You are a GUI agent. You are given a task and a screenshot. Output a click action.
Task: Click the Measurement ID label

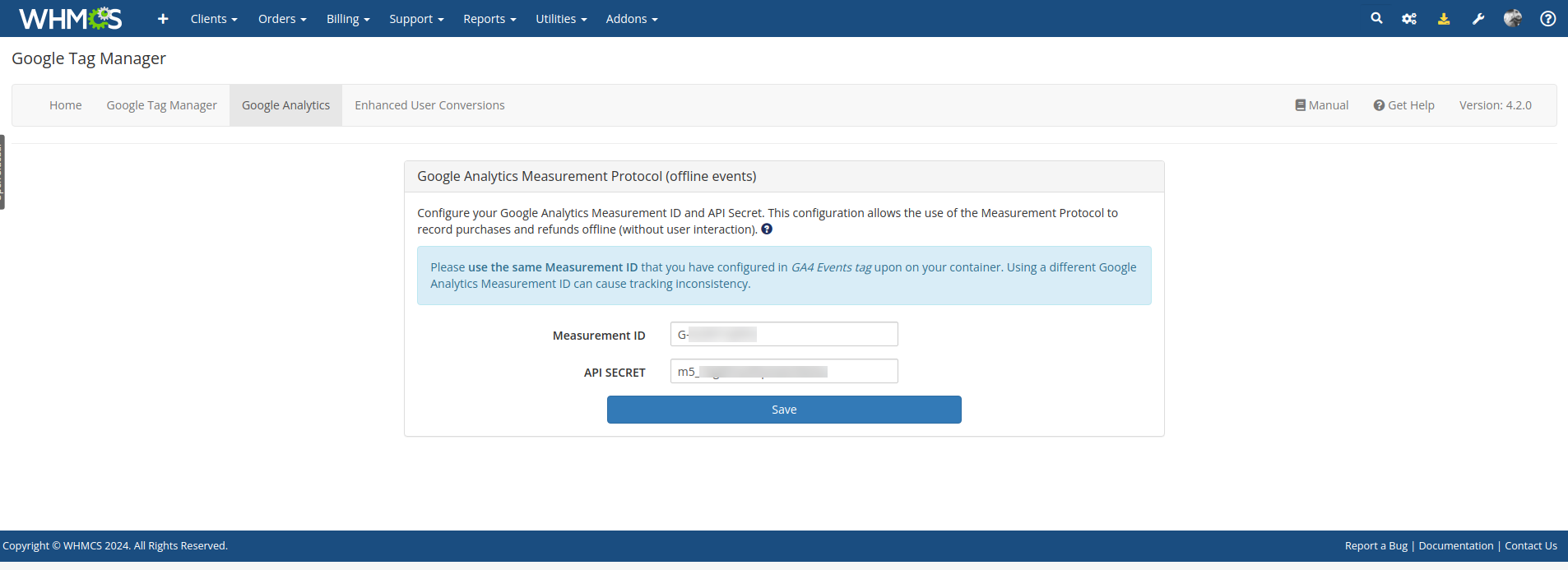point(599,336)
